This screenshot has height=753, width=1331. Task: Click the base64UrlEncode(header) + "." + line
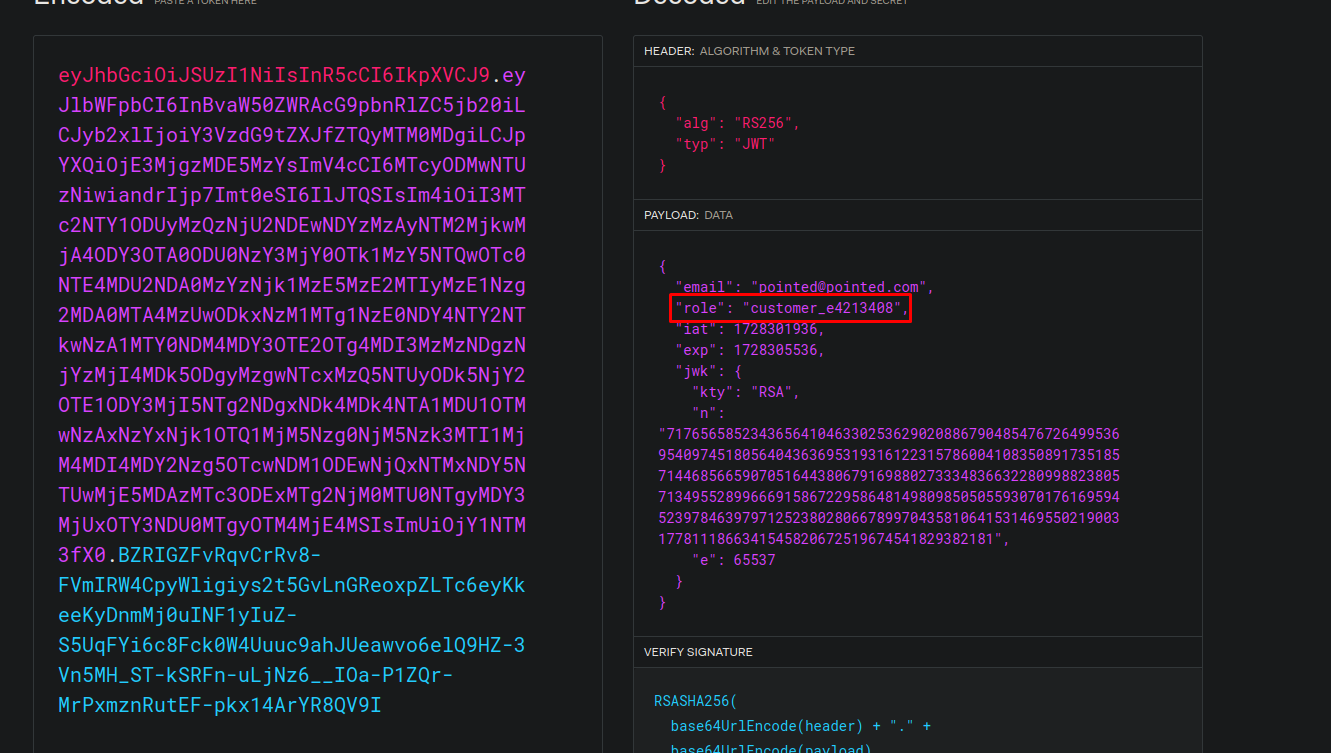pyautogui.click(x=800, y=726)
